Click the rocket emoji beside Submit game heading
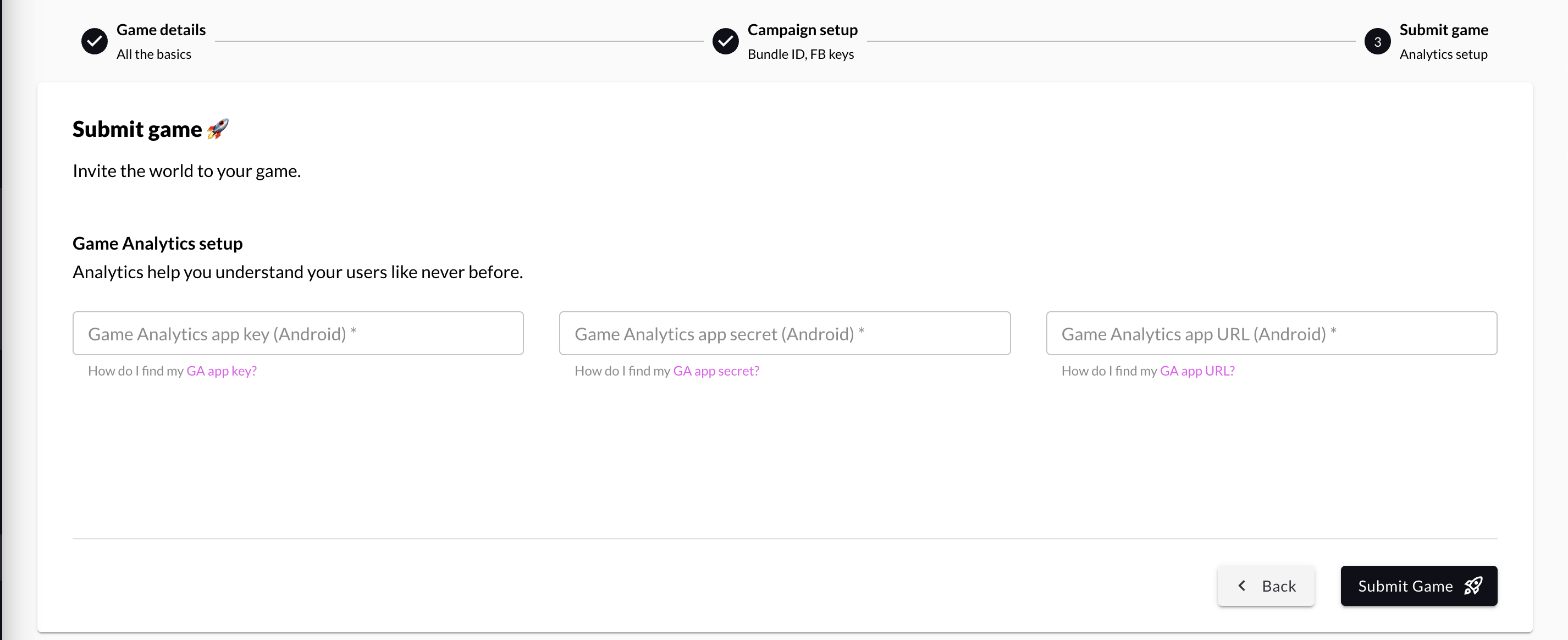 (x=218, y=129)
